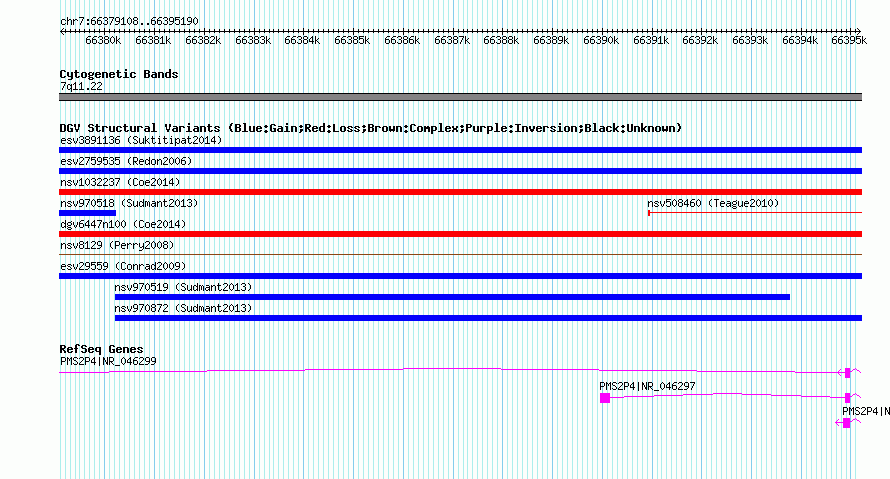Open the nsv970518 (Sudmant2013) label
Viewport: 890px width, 479px height.
coord(129,203)
